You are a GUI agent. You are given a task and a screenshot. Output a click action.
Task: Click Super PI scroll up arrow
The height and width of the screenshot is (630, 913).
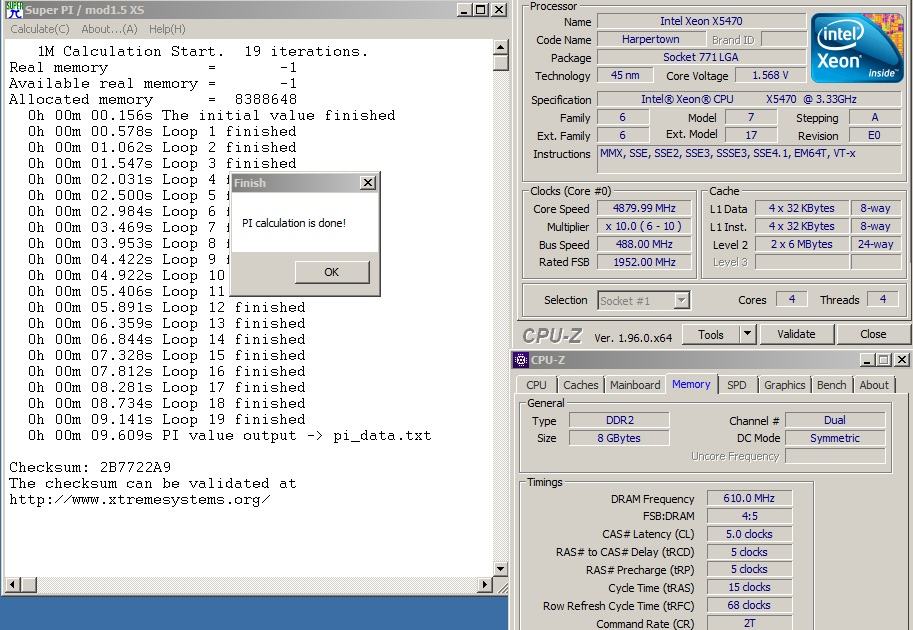click(501, 47)
